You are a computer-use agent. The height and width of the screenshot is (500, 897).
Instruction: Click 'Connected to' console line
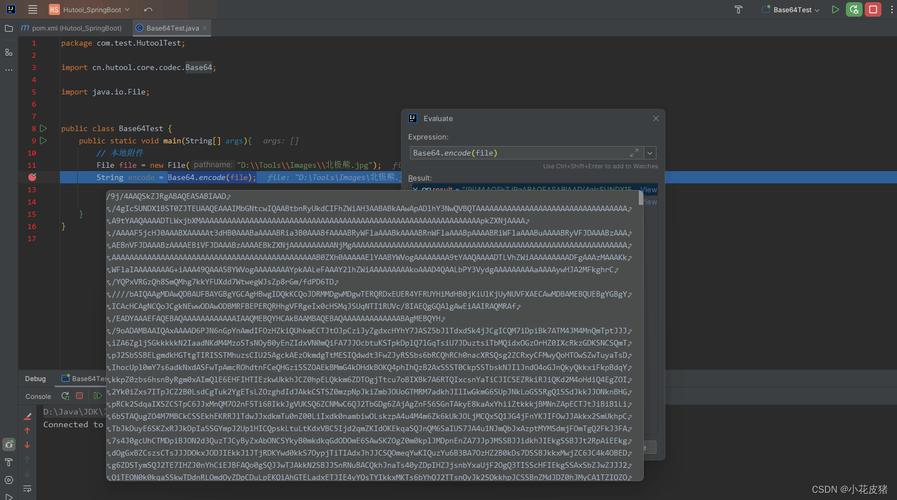click(73, 424)
